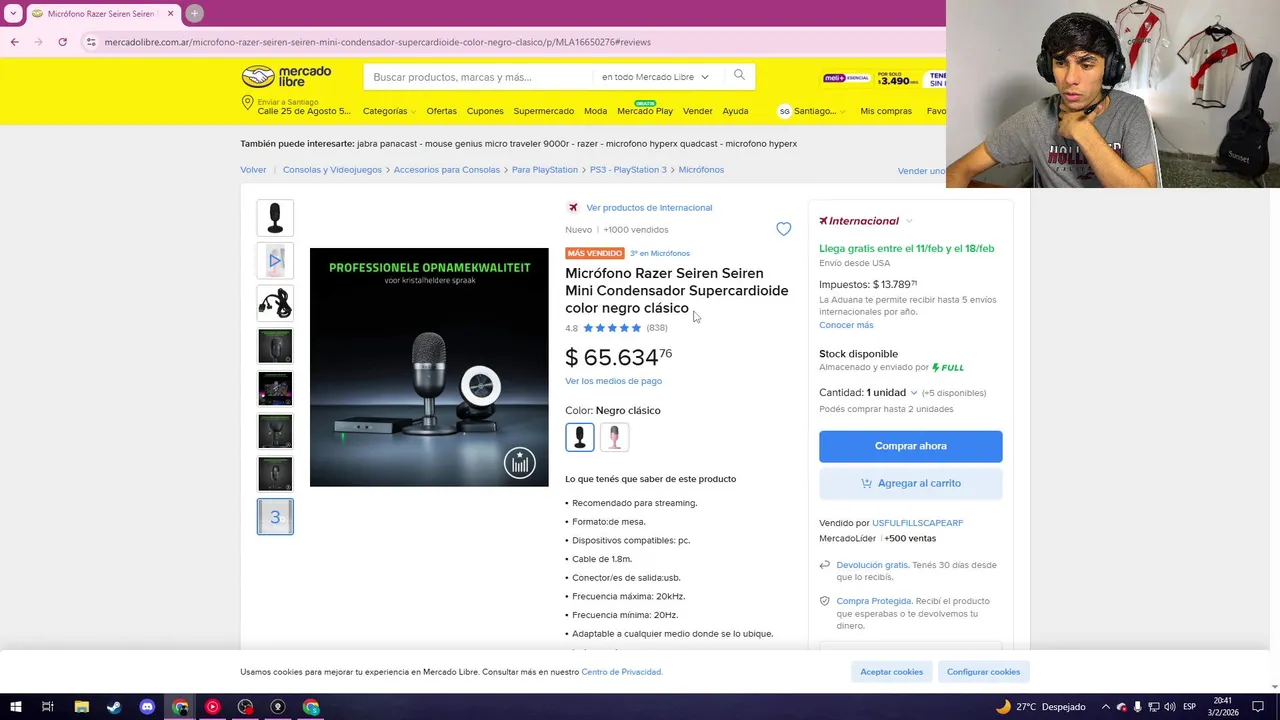Open the Supermercado menu item
Image resolution: width=1280 pixels, height=720 pixels.
click(544, 111)
